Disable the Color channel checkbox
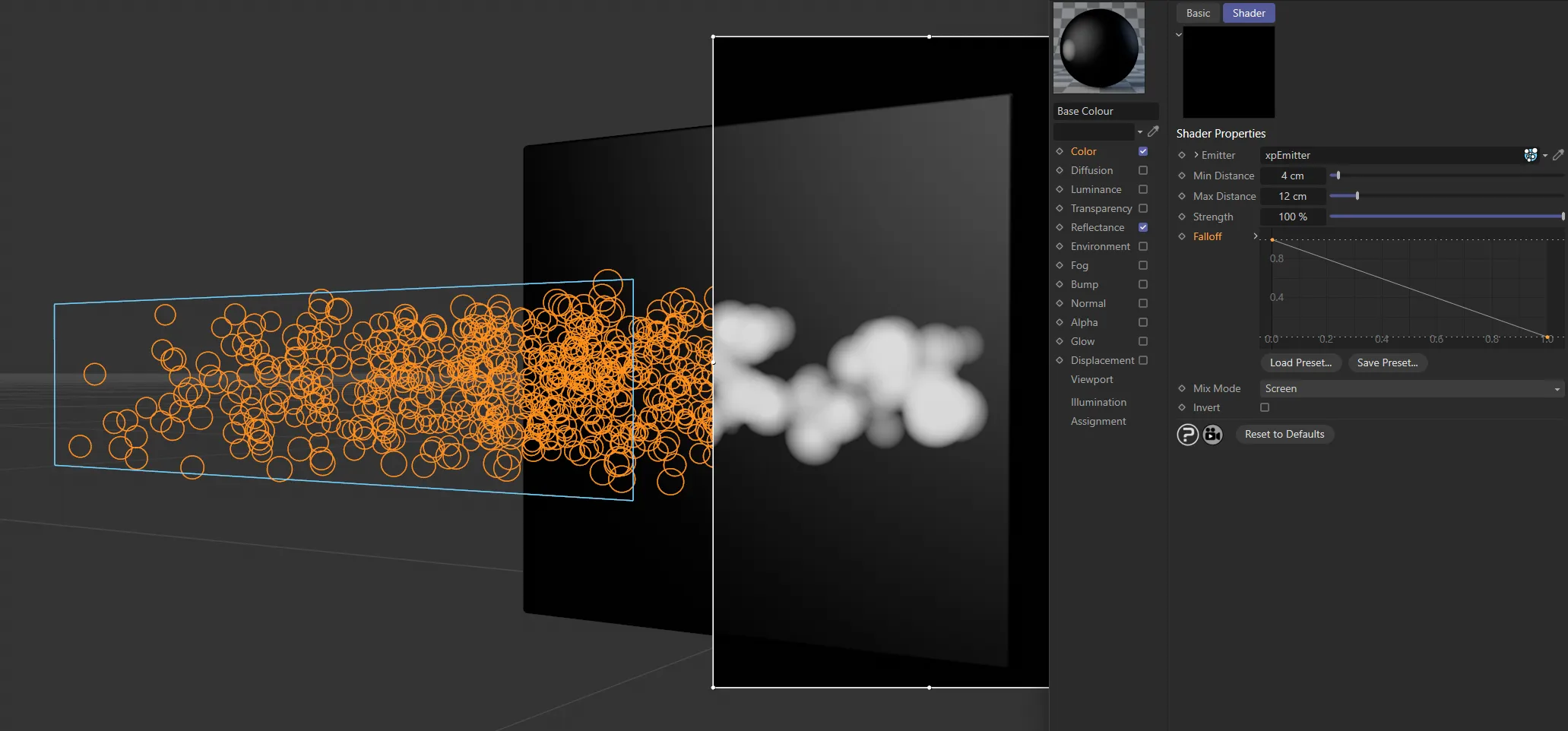Screen dimensions: 1568x731 (1142, 151)
